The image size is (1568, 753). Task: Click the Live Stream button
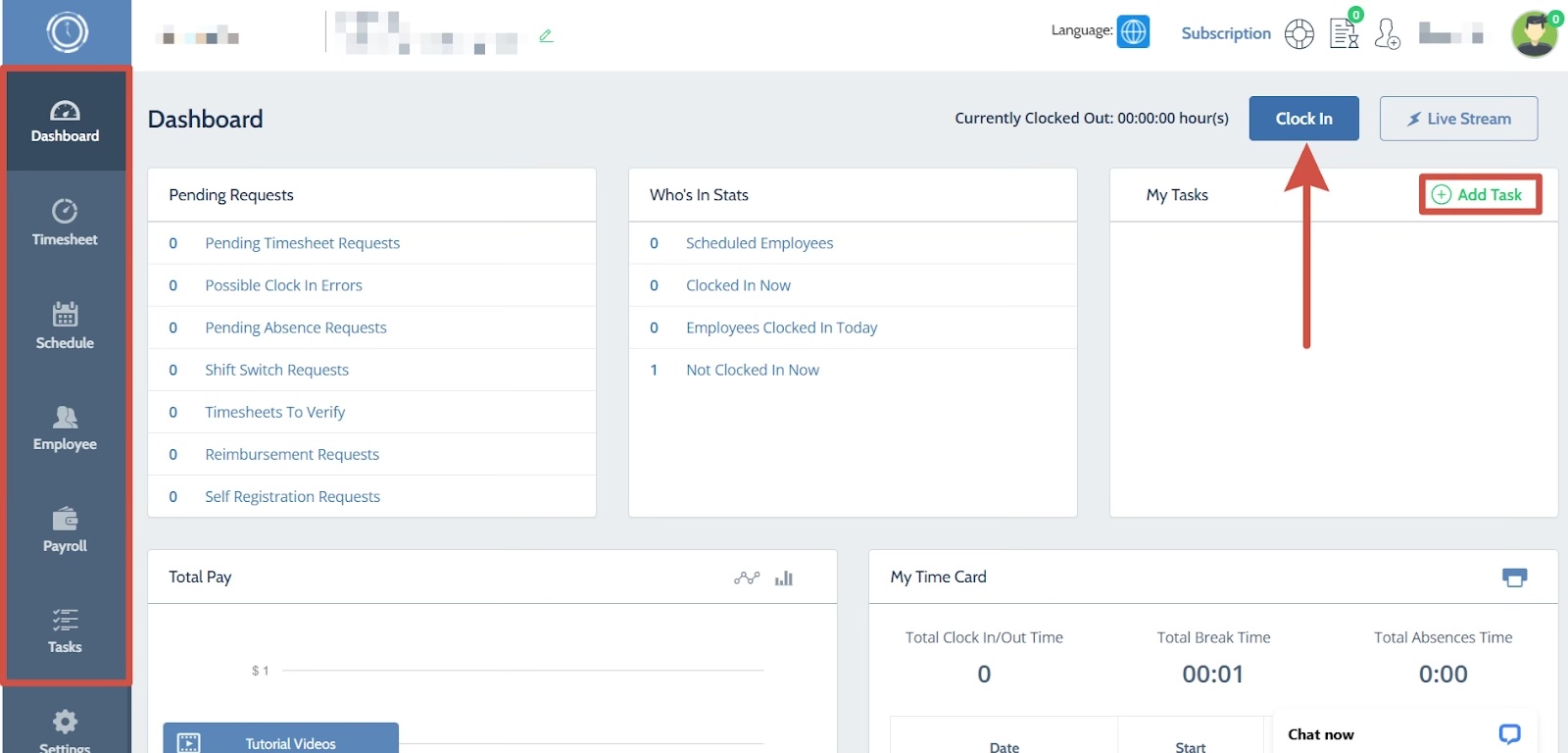pyautogui.click(x=1458, y=119)
